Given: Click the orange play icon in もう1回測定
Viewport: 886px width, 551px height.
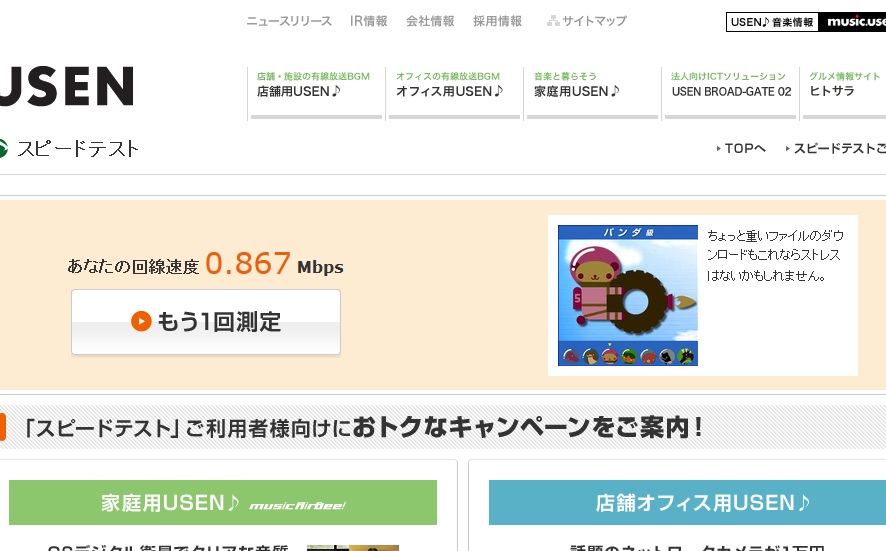Looking at the screenshot, I should [141, 321].
